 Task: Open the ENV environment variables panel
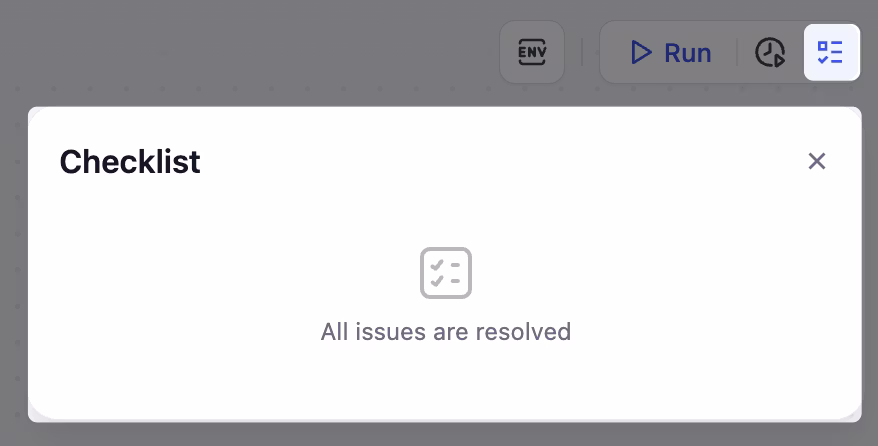coord(532,52)
